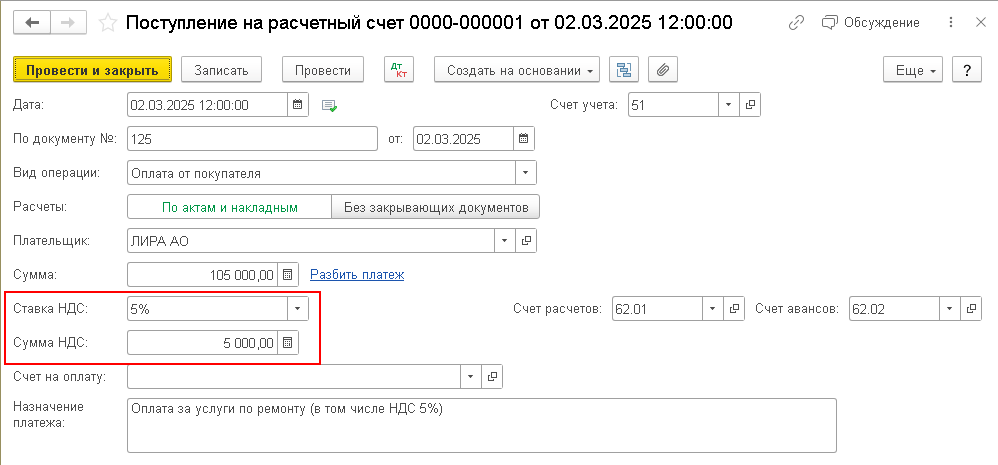Image resolution: width=998 pixels, height=465 pixels.
Task: Expand the Плательщик dropdown
Action: [x=505, y=241]
